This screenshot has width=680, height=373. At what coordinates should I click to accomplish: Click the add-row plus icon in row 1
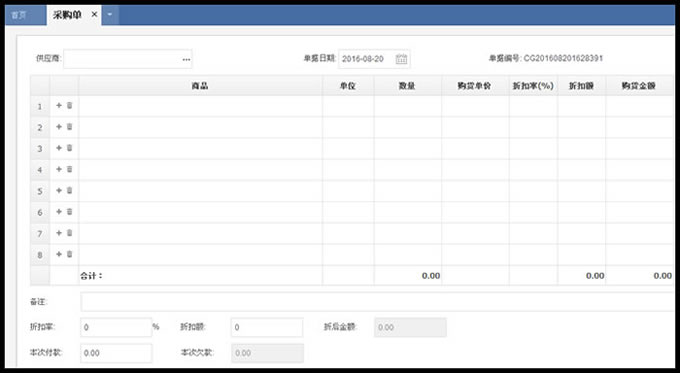click(59, 105)
